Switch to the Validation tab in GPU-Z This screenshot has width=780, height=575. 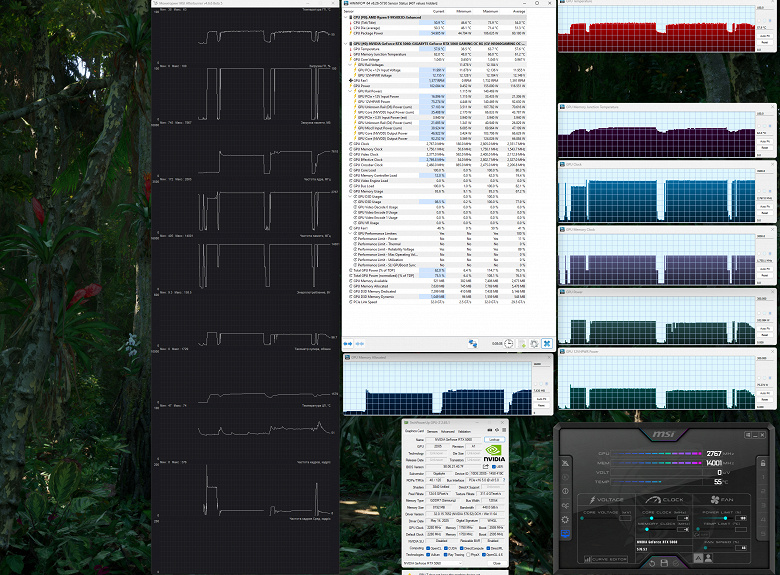[464, 432]
